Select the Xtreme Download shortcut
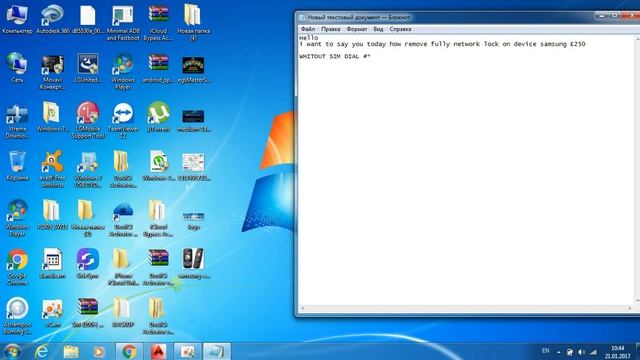The image size is (640, 360). pyautogui.click(x=17, y=121)
